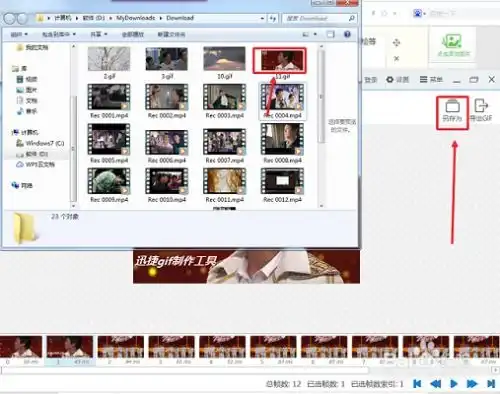Open the hamburger menu (菜单) in GIF tool
The width and height of the screenshot is (500, 394).
(x=431, y=79)
